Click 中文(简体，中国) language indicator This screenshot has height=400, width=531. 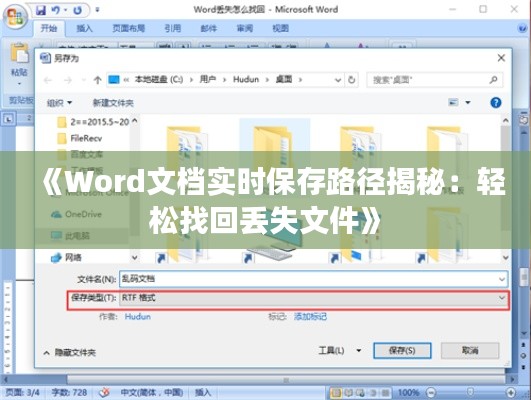152,393
